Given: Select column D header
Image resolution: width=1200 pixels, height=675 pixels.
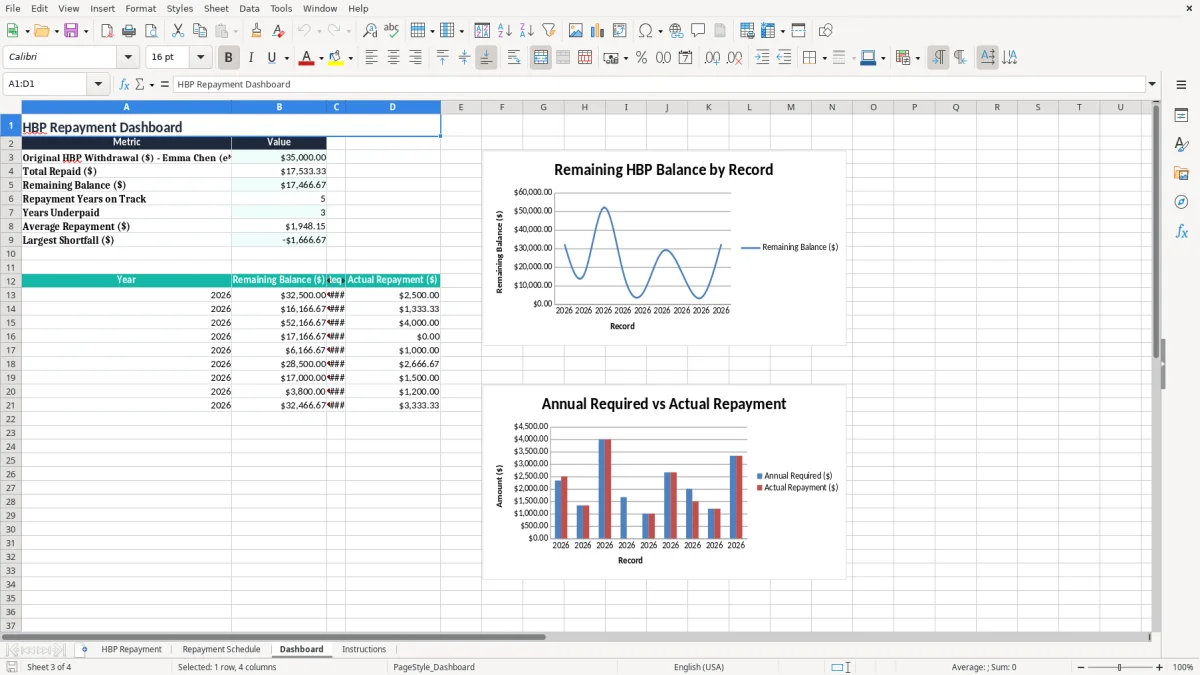Looking at the screenshot, I should (x=392, y=107).
